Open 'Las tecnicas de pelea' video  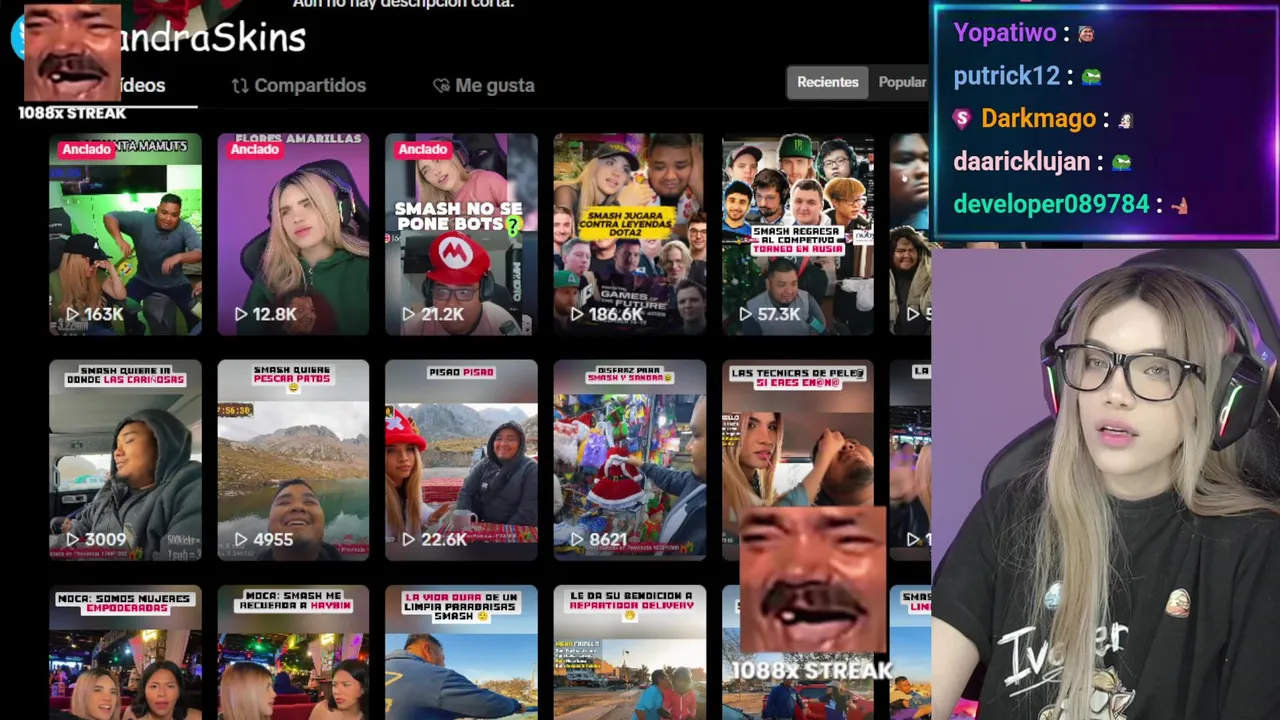(797, 435)
